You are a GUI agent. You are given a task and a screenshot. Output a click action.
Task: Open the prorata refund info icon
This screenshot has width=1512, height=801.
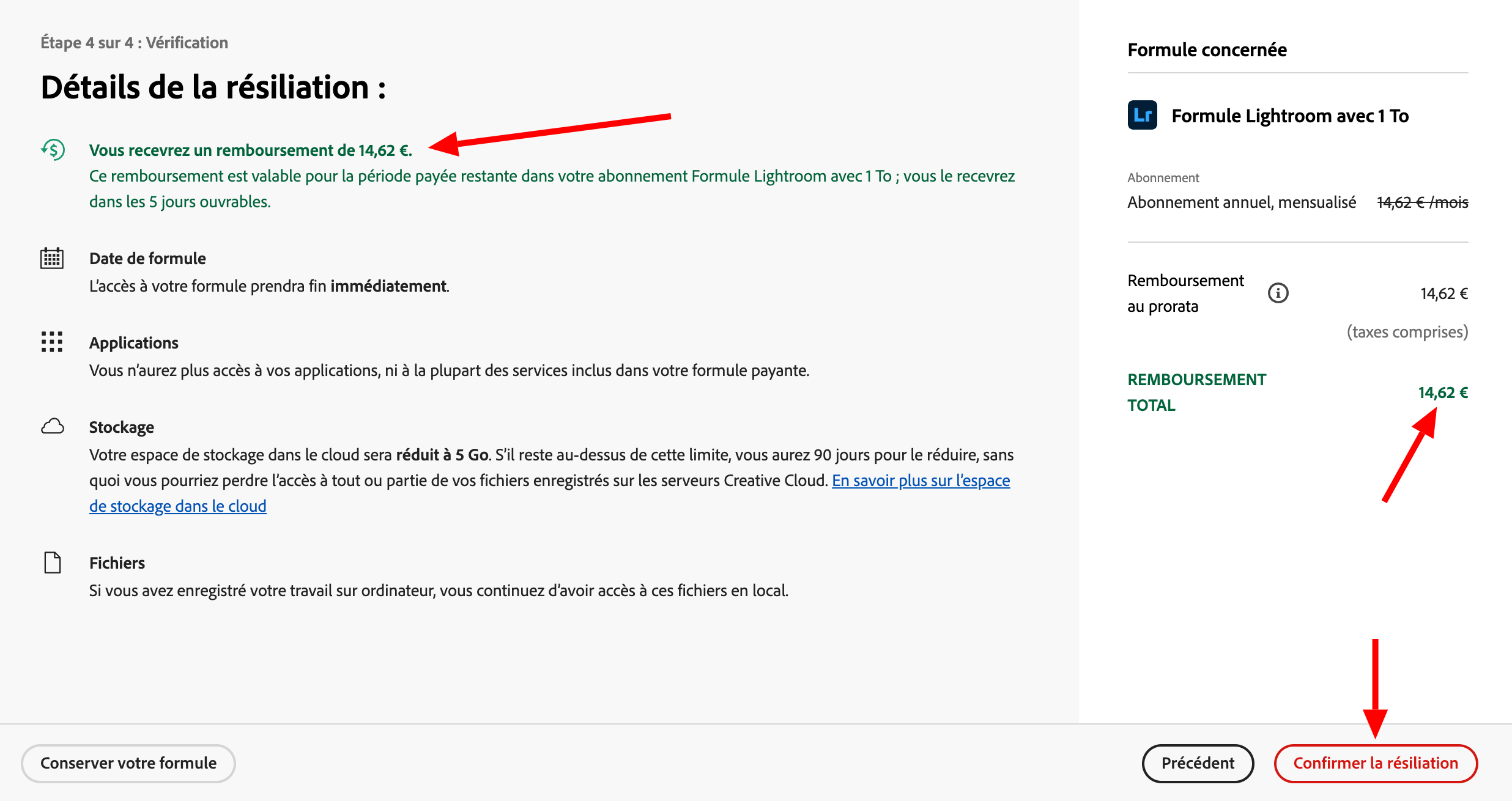[x=1278, y=293]
